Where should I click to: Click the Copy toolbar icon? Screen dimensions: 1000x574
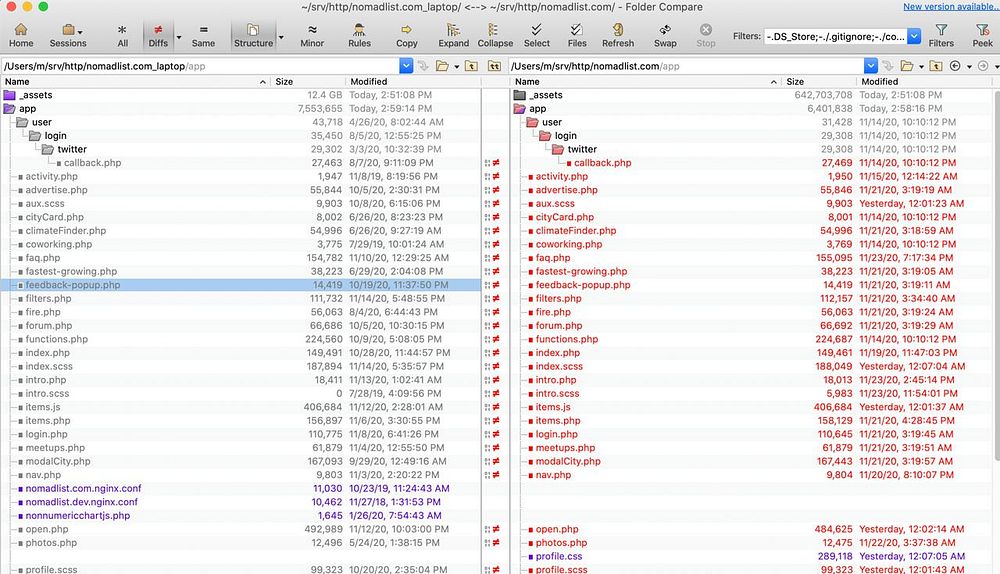click(x=406, y=35)
